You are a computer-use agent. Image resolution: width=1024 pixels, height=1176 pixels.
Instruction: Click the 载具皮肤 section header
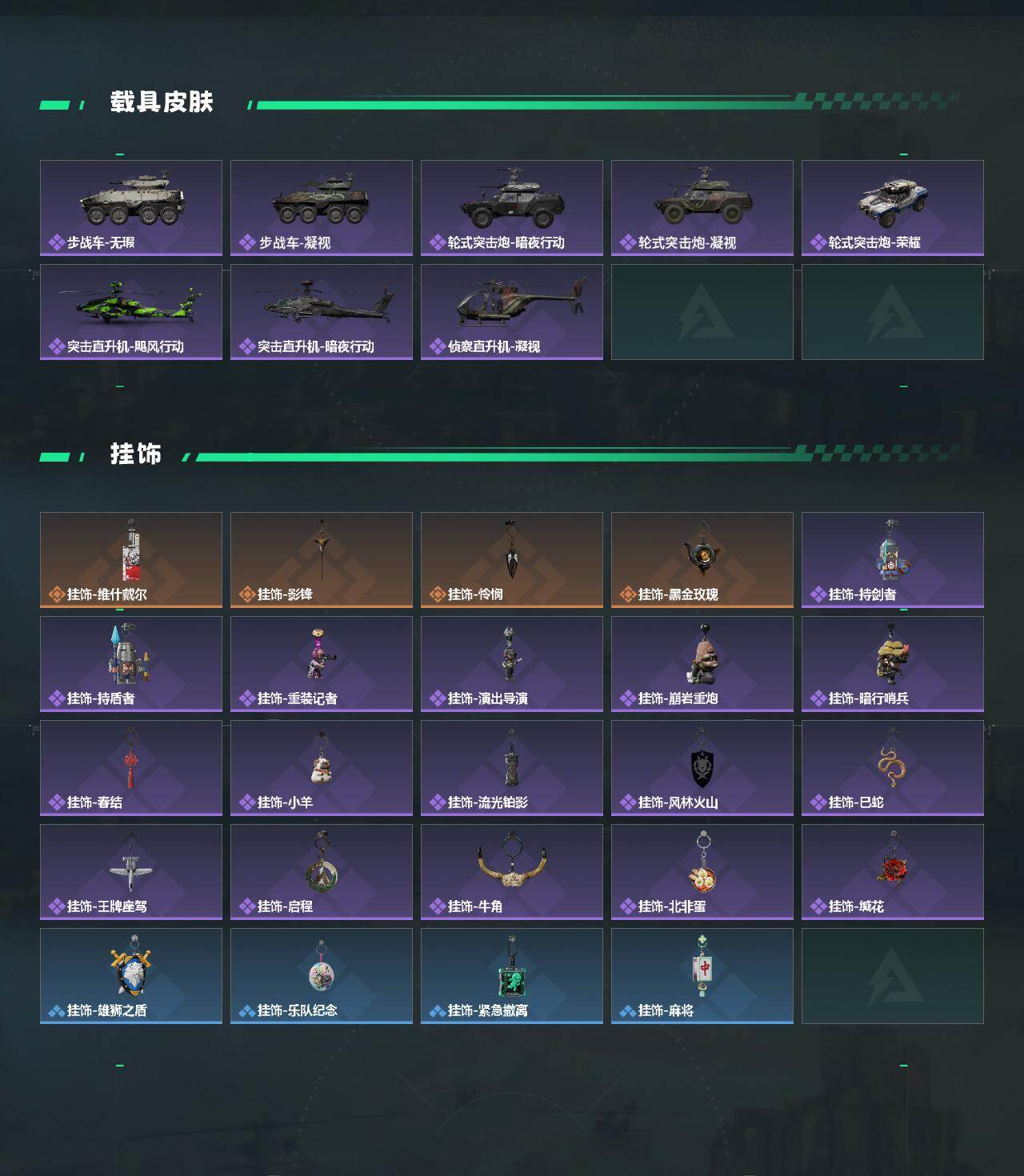[162, 102]
